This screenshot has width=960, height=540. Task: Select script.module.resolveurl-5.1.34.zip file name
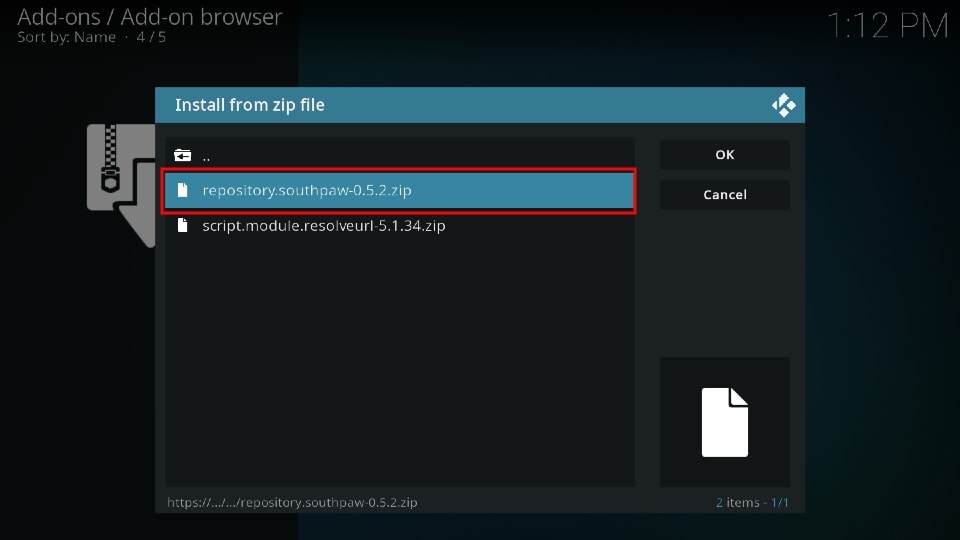323,226
